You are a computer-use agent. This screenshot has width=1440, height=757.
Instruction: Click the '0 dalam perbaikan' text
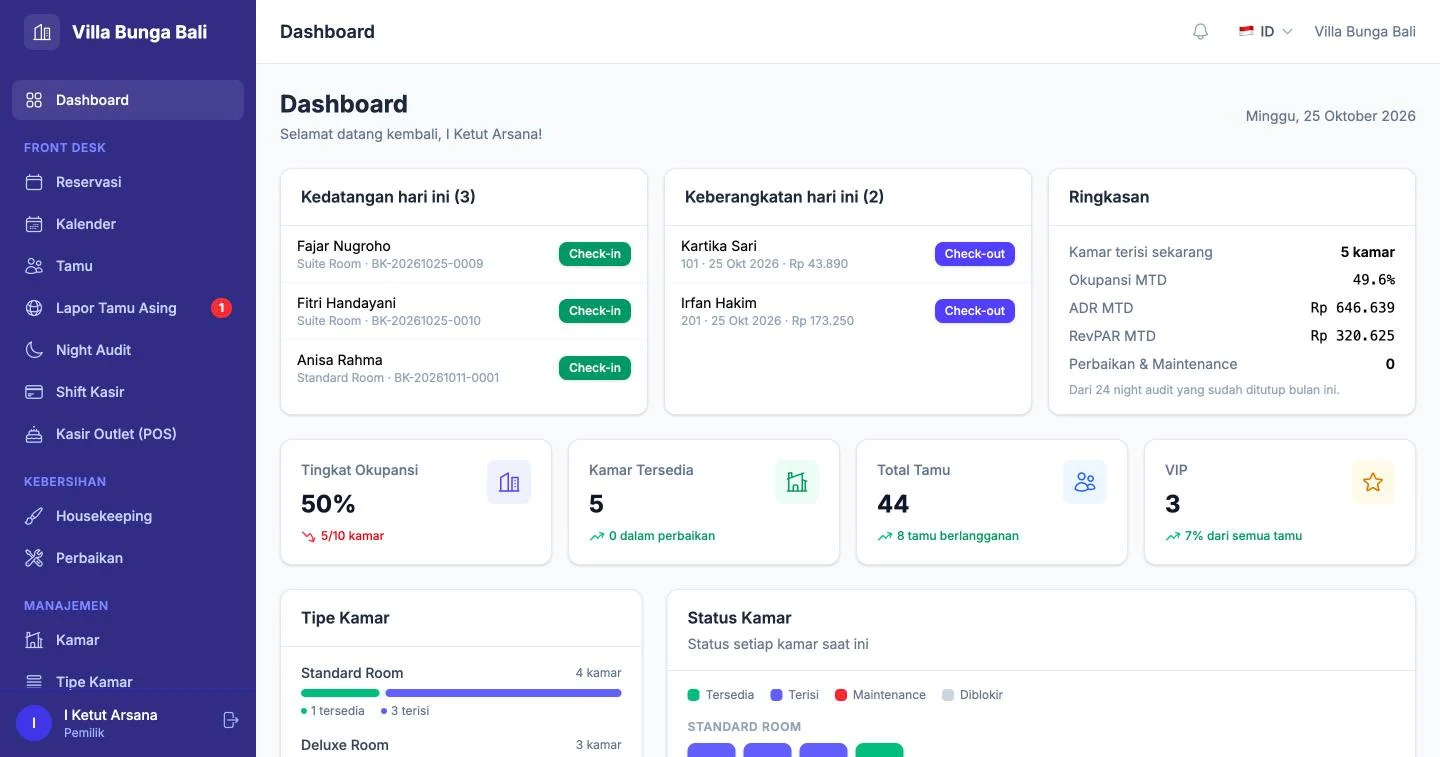click(662, 536)
